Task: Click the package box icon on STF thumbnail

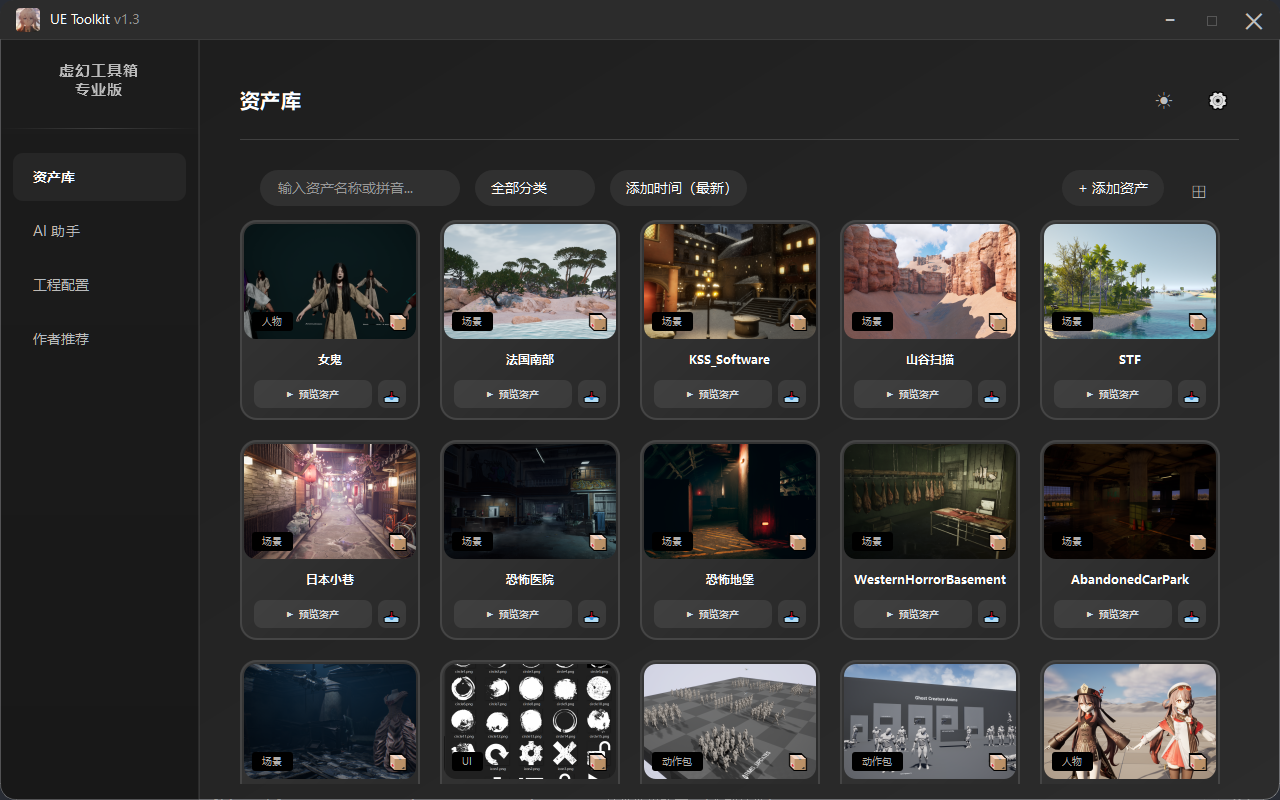Action: pos(1198,322)
